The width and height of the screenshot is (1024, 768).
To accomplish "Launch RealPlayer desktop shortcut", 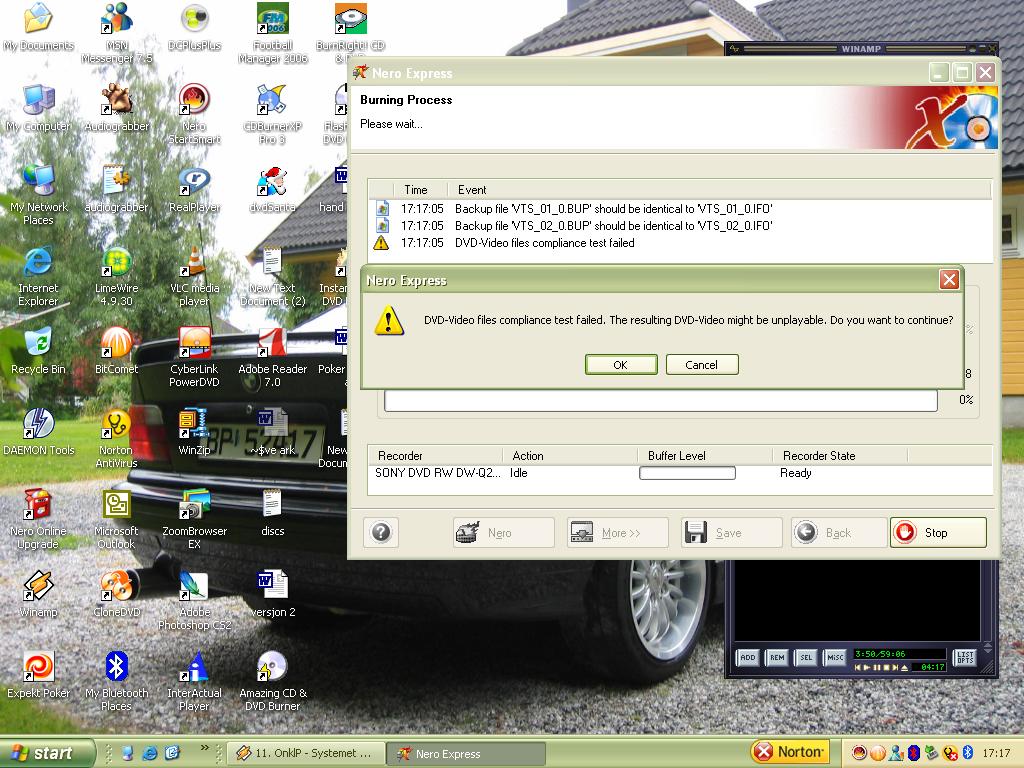I will (x=195, y=189).
